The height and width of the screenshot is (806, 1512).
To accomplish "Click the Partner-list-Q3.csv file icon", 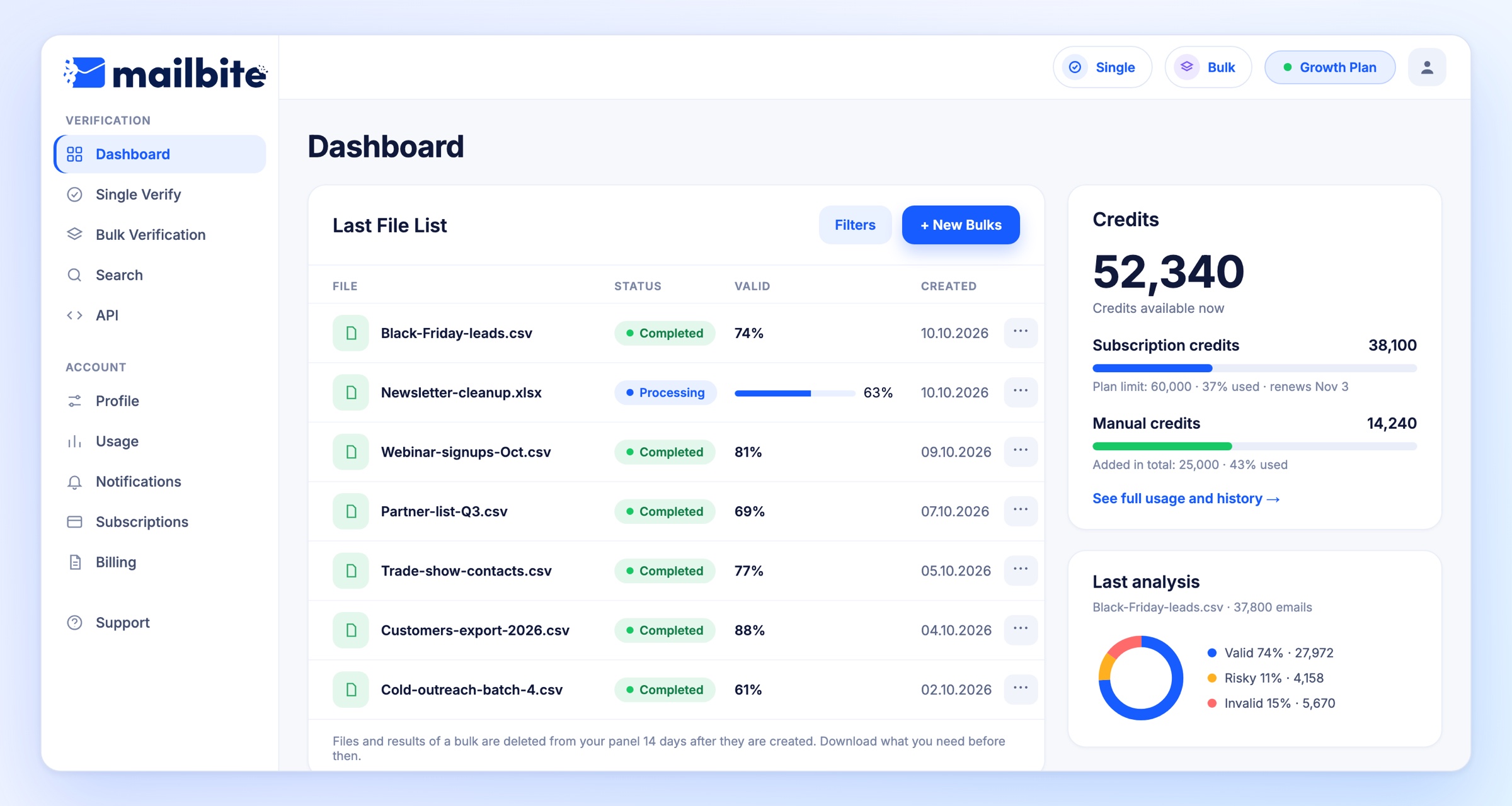I will [351, 511].
